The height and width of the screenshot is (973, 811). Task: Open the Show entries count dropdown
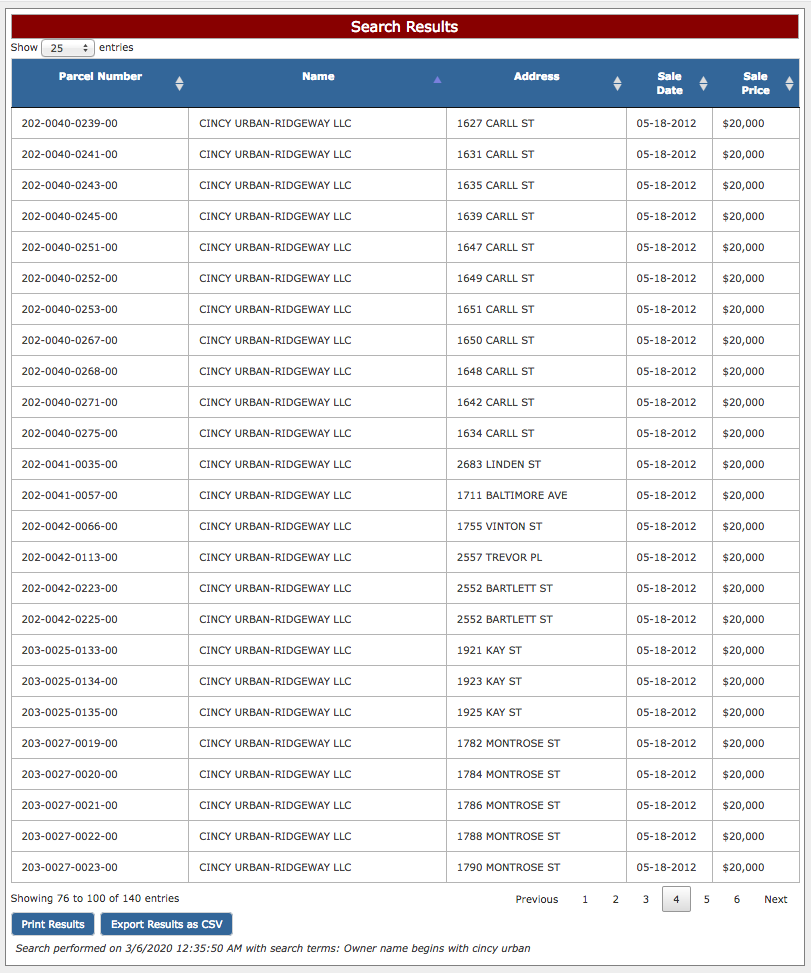pos(68,48)
